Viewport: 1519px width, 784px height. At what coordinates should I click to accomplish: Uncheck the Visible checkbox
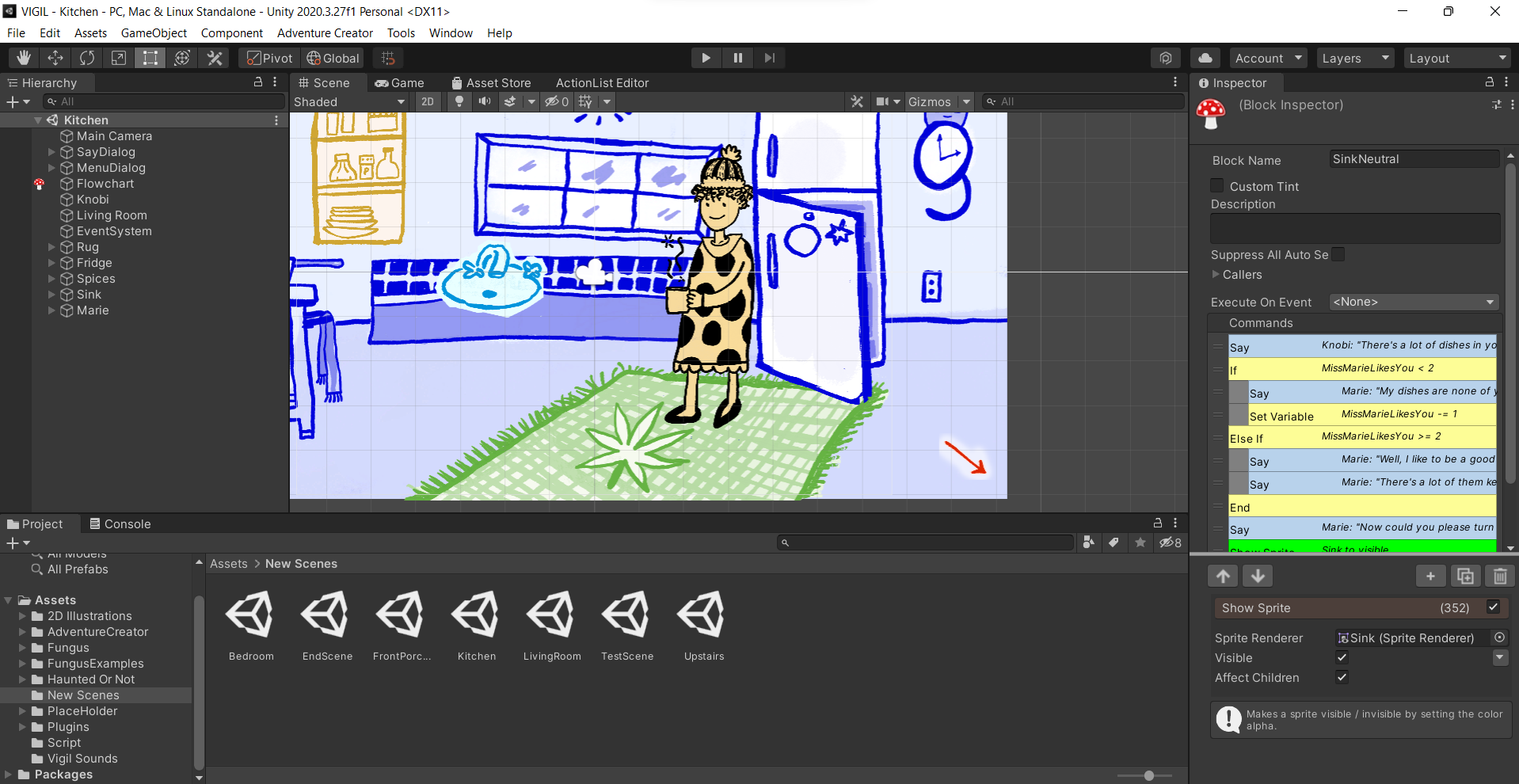pyautogui.click(x=1342, y=657)
